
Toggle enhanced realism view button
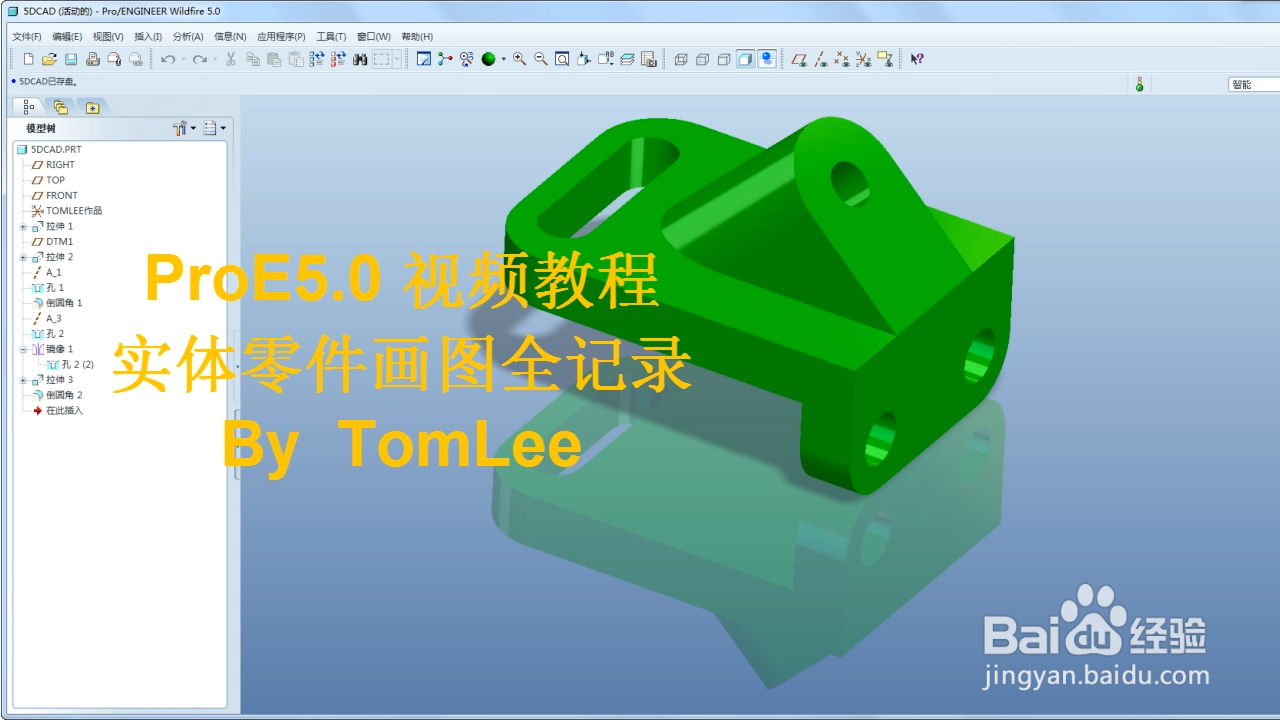[x=767, y=59]
